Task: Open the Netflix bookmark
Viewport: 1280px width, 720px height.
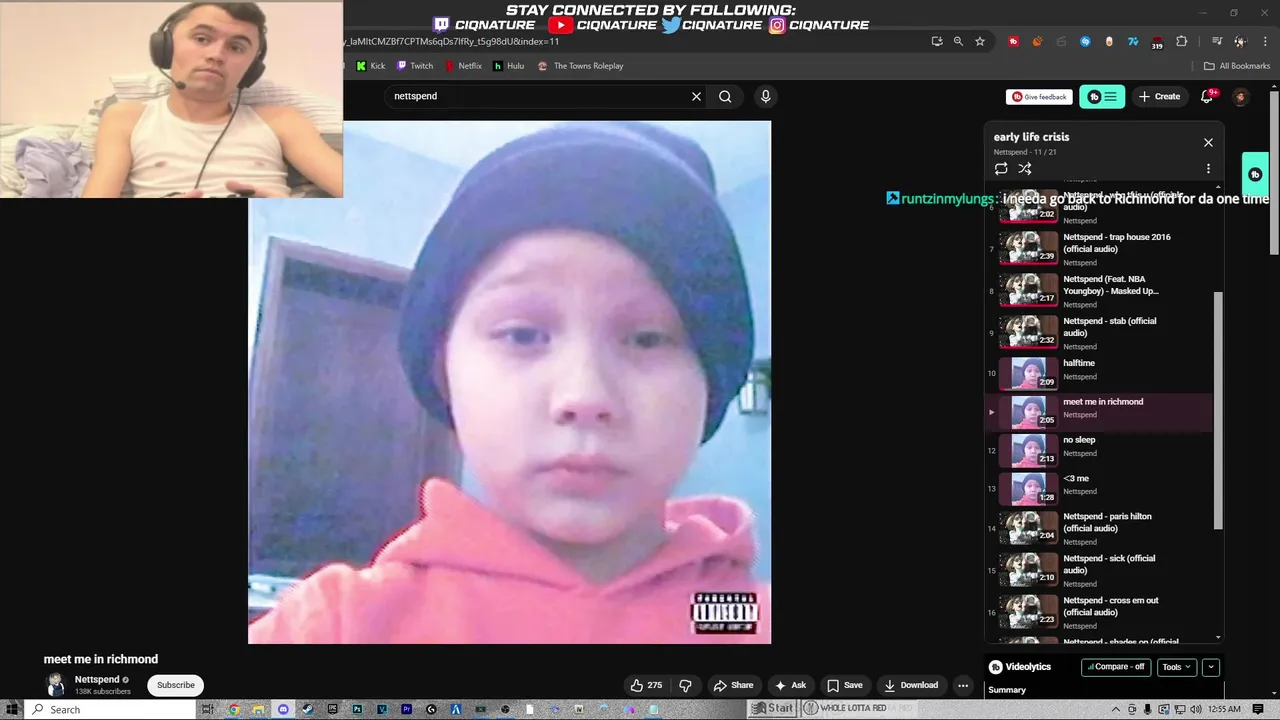Action: coord(464,66)
